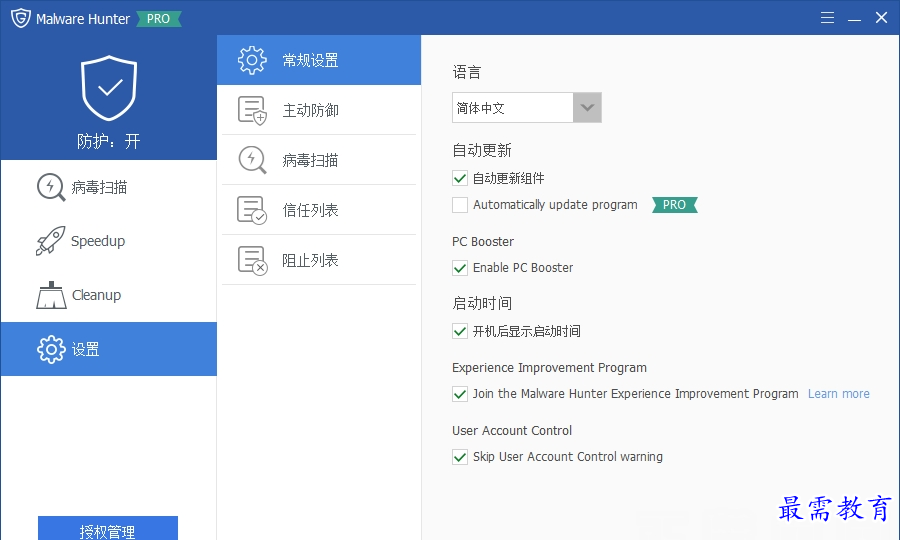900x540 pixels.
Task: Click the 防护：开 status text
Action: click(x=108, y=141)
